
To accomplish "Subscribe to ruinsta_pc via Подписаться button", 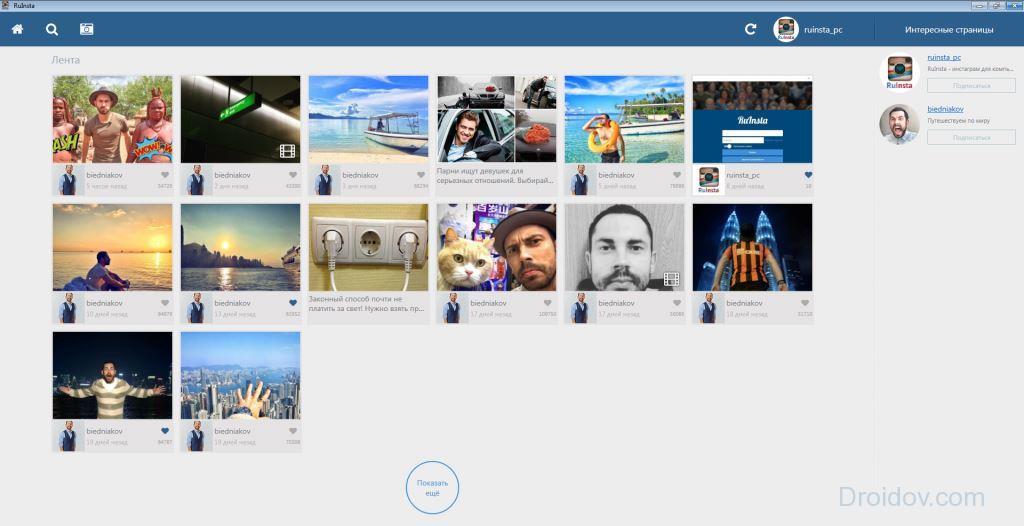I will point(970,85).
